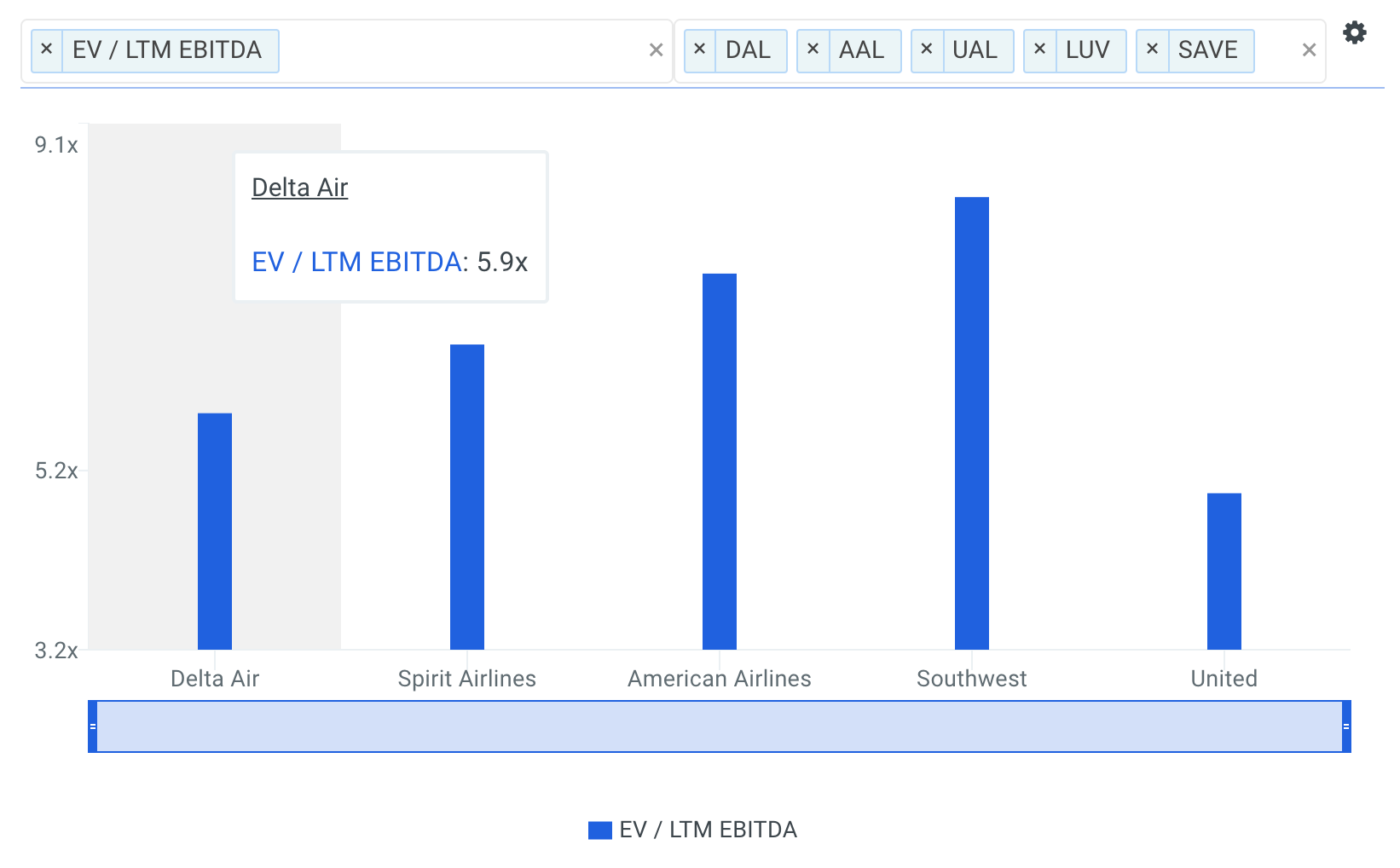Remove the DAL ticker tag
The width and height of the screenshot is (1400, 868).
click(700, 49)
